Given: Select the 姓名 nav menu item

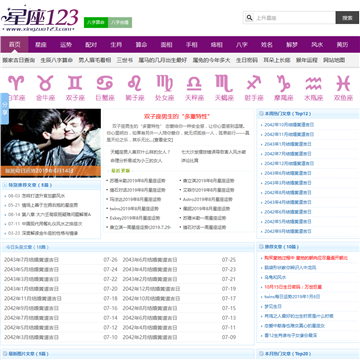Looking at the screenshot, I should point(267,45).
